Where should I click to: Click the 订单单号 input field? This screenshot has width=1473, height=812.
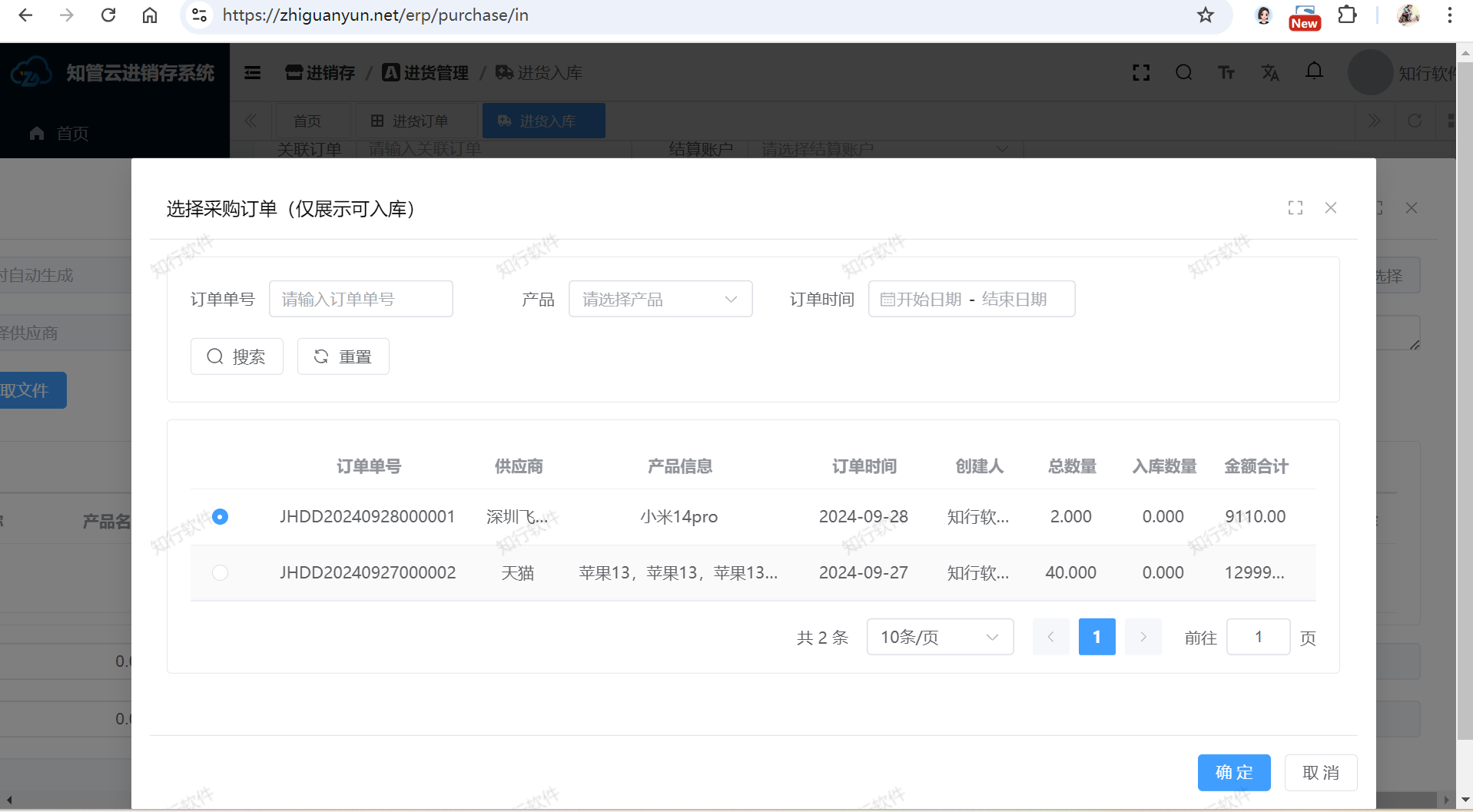360,300
